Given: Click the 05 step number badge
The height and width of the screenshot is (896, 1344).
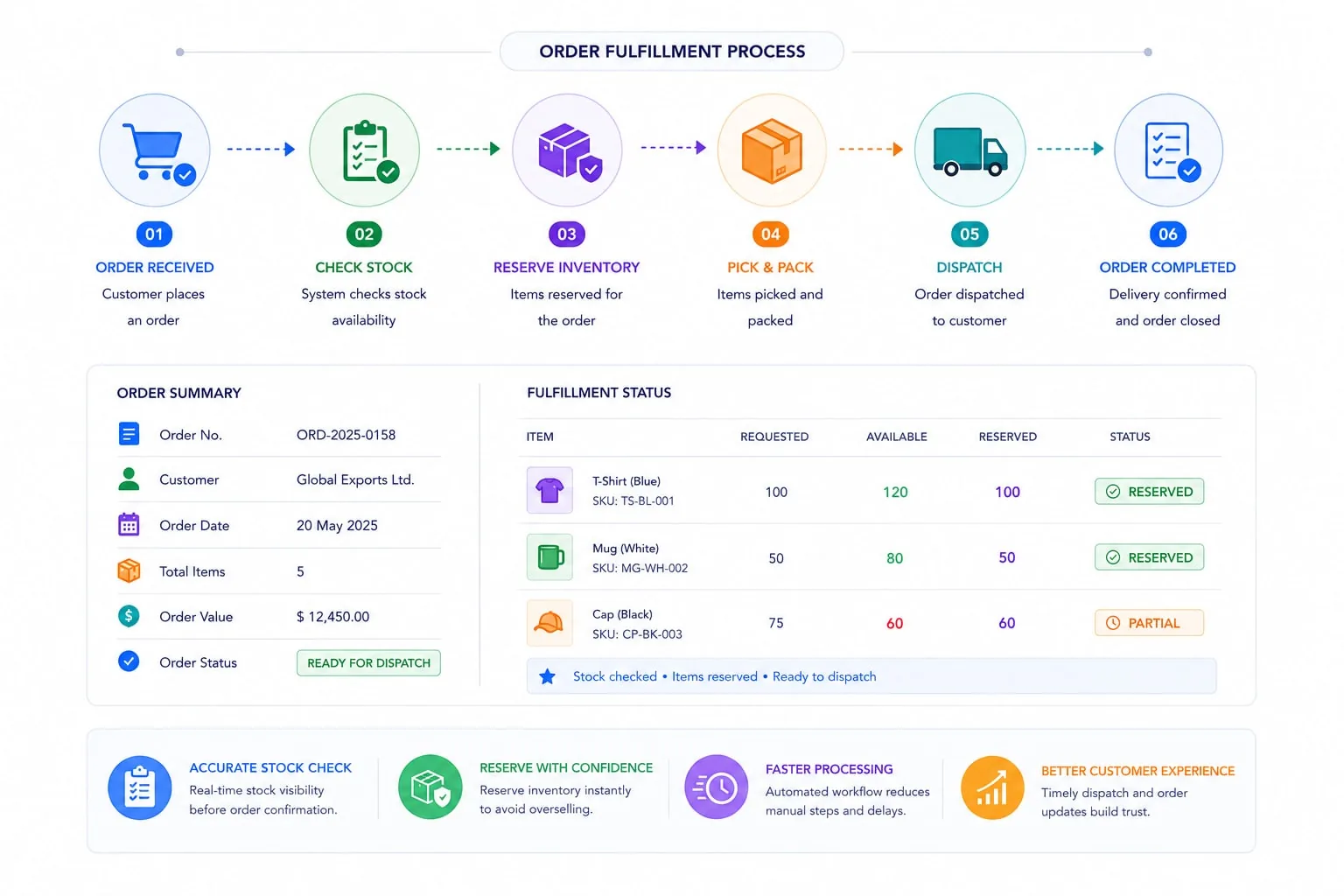Looking at the screenshot, I should (x=969, y=234).
